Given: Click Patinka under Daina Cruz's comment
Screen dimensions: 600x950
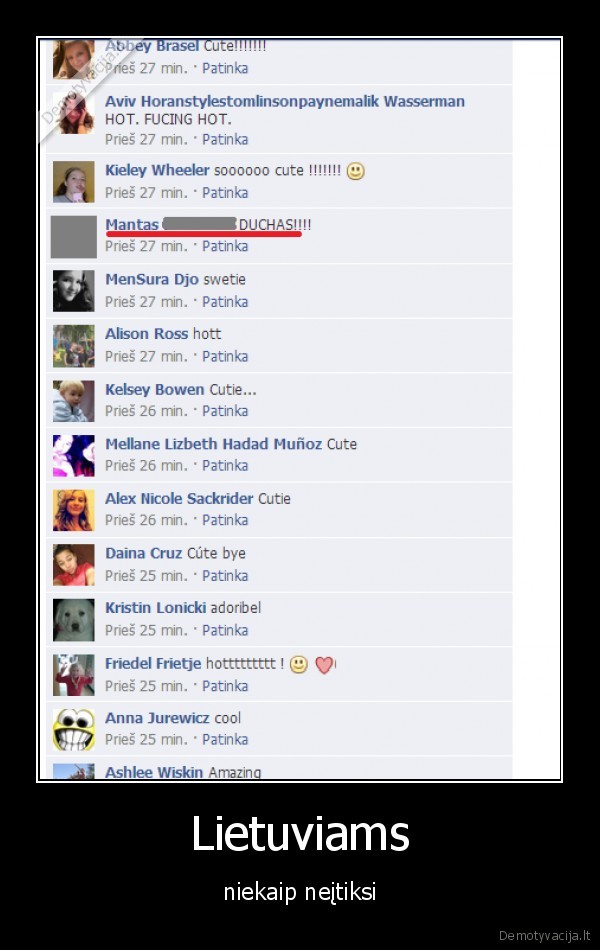Looking at the screenshot, I should (x=225, y=576).
